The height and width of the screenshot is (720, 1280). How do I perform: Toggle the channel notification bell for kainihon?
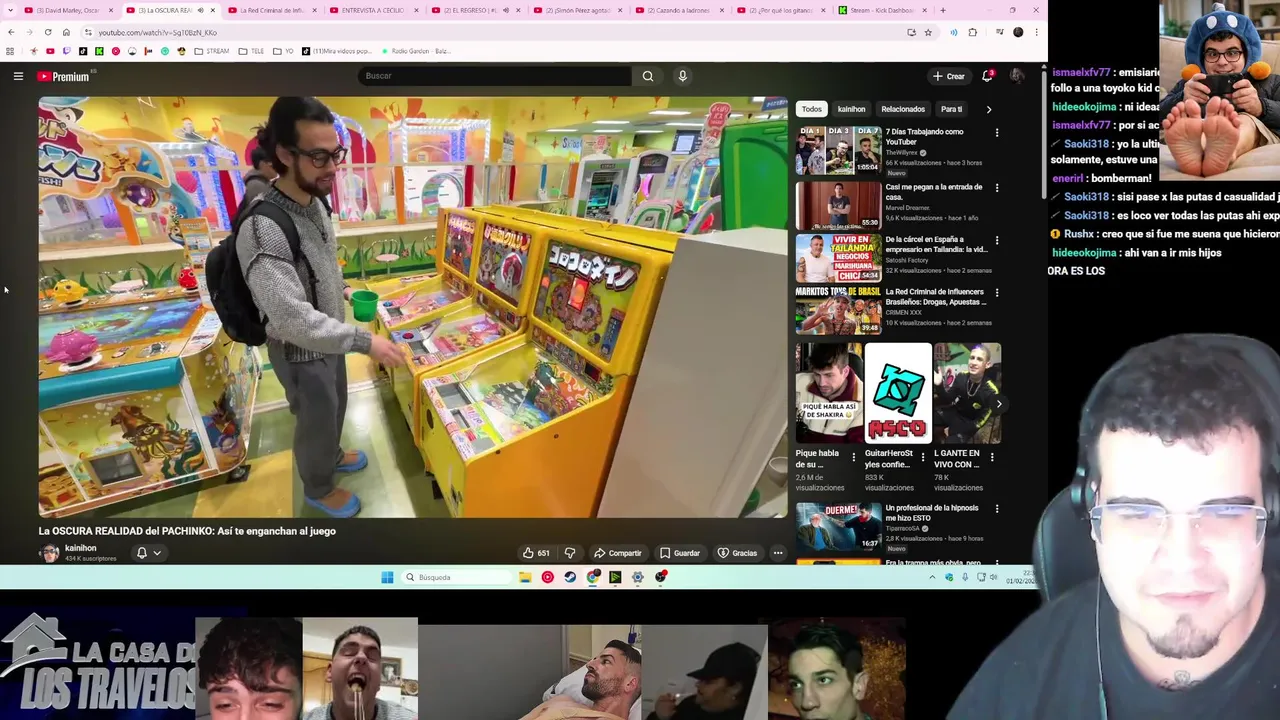click(142, 553)
